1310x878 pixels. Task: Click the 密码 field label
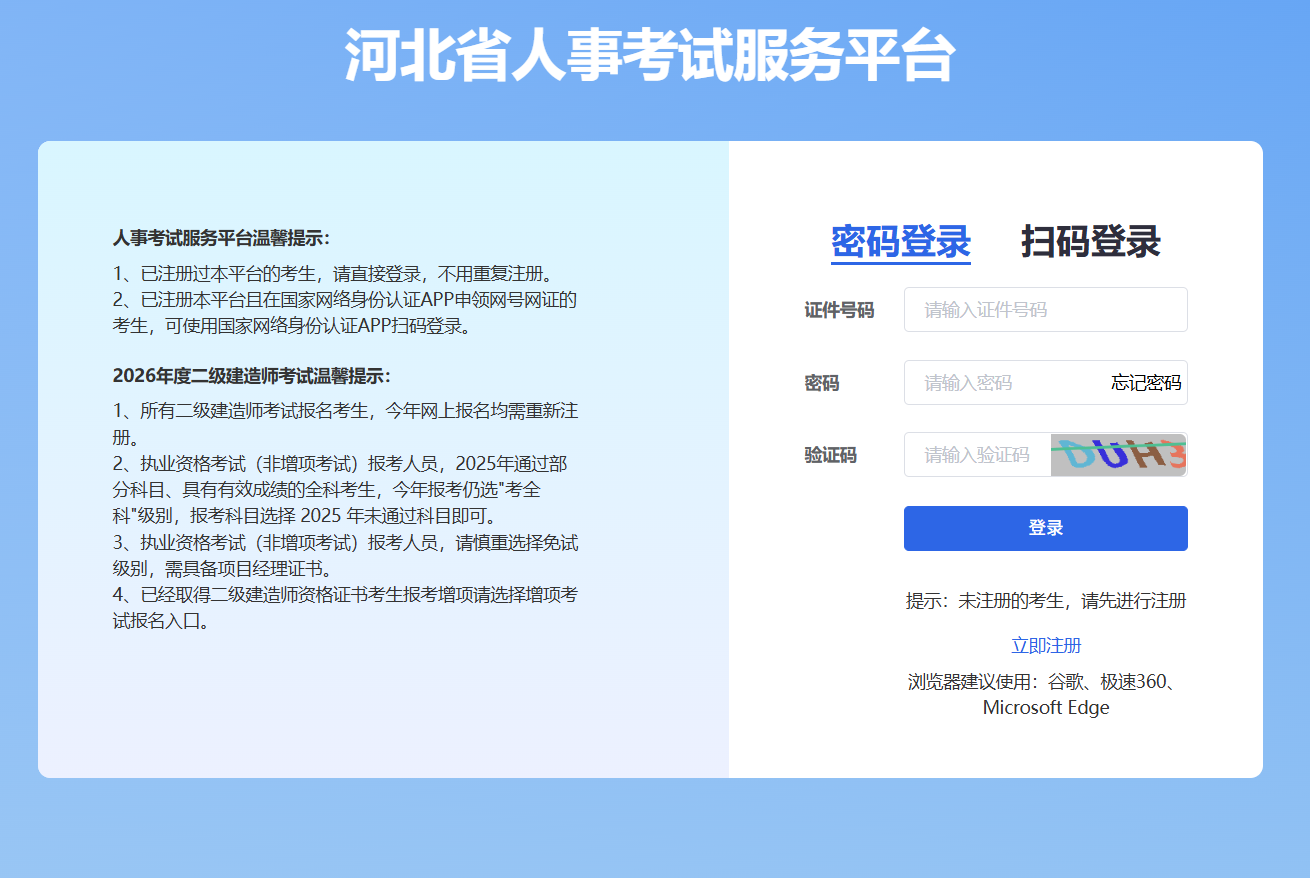[822, 383]
